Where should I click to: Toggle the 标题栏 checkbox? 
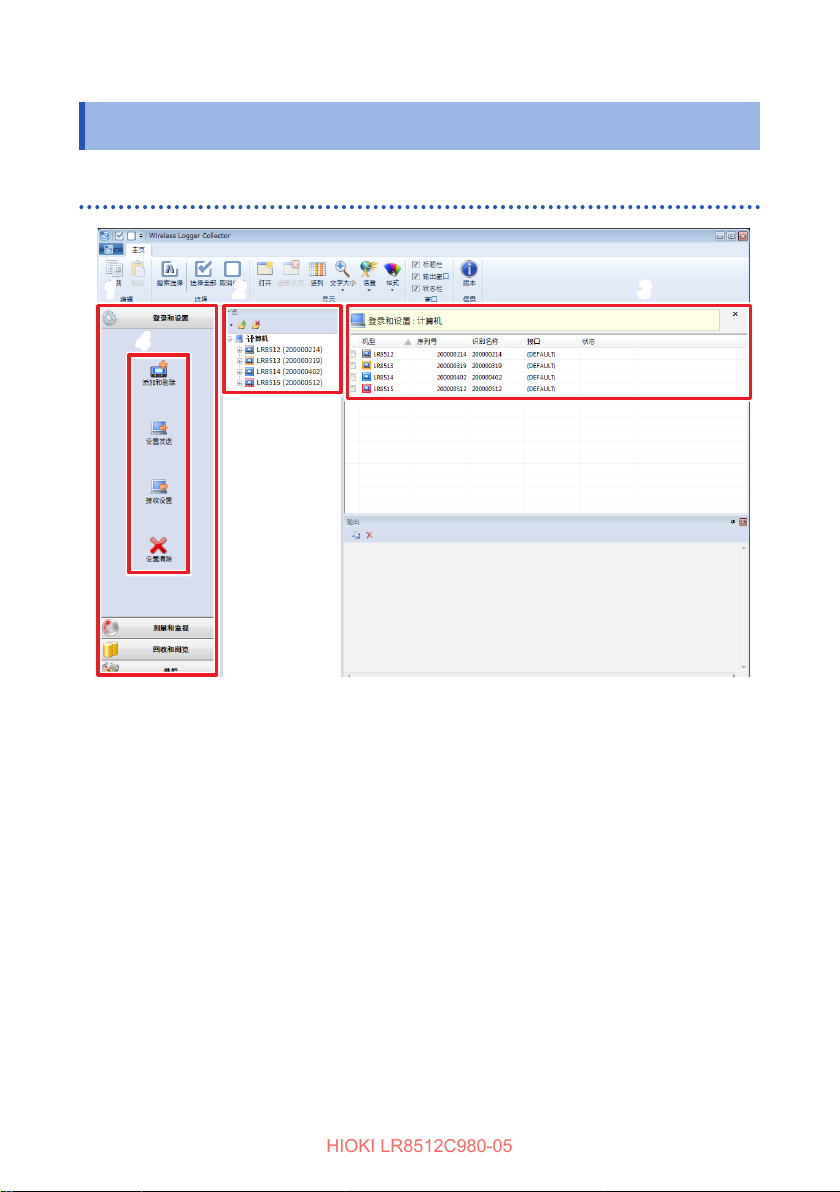click(416, 265)
